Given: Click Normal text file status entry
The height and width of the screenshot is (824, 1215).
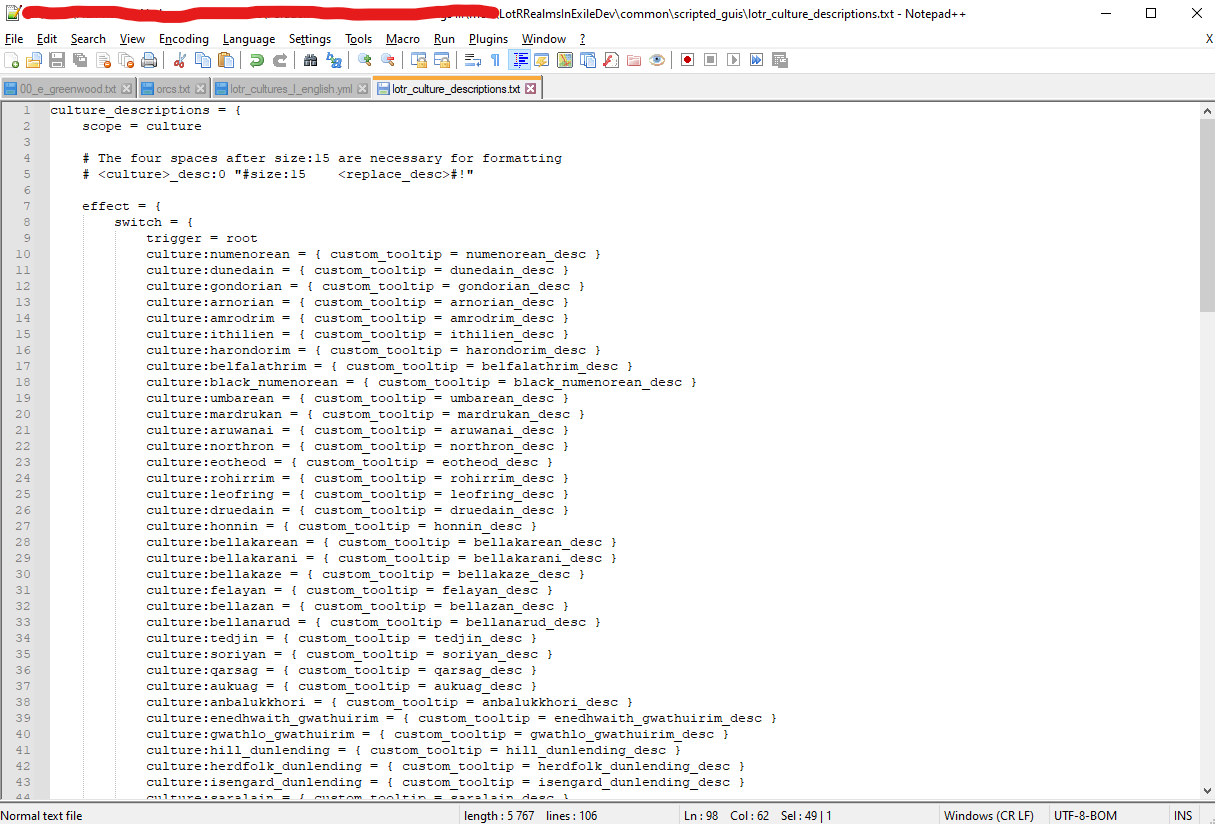Looking at the screenshot, I should (42, 815).
